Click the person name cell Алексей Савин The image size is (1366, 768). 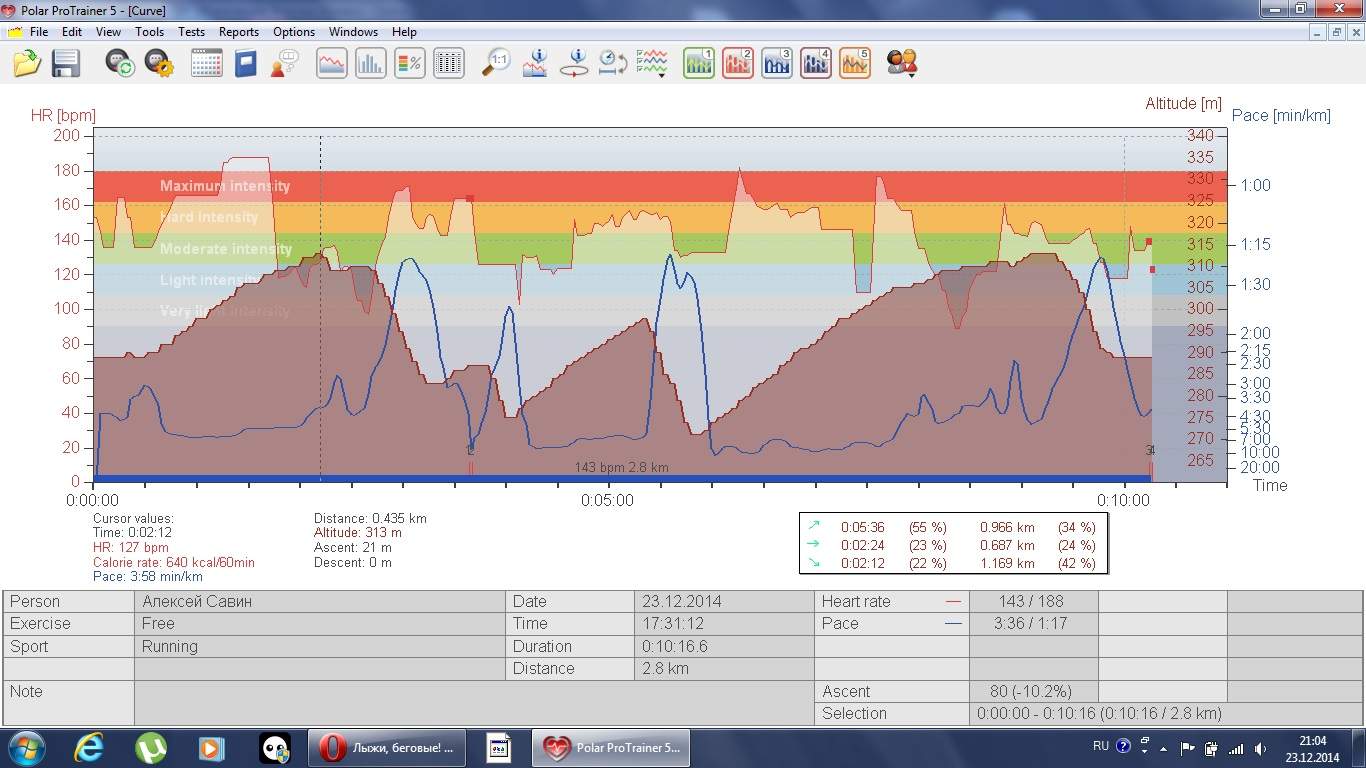click(320, 601)
